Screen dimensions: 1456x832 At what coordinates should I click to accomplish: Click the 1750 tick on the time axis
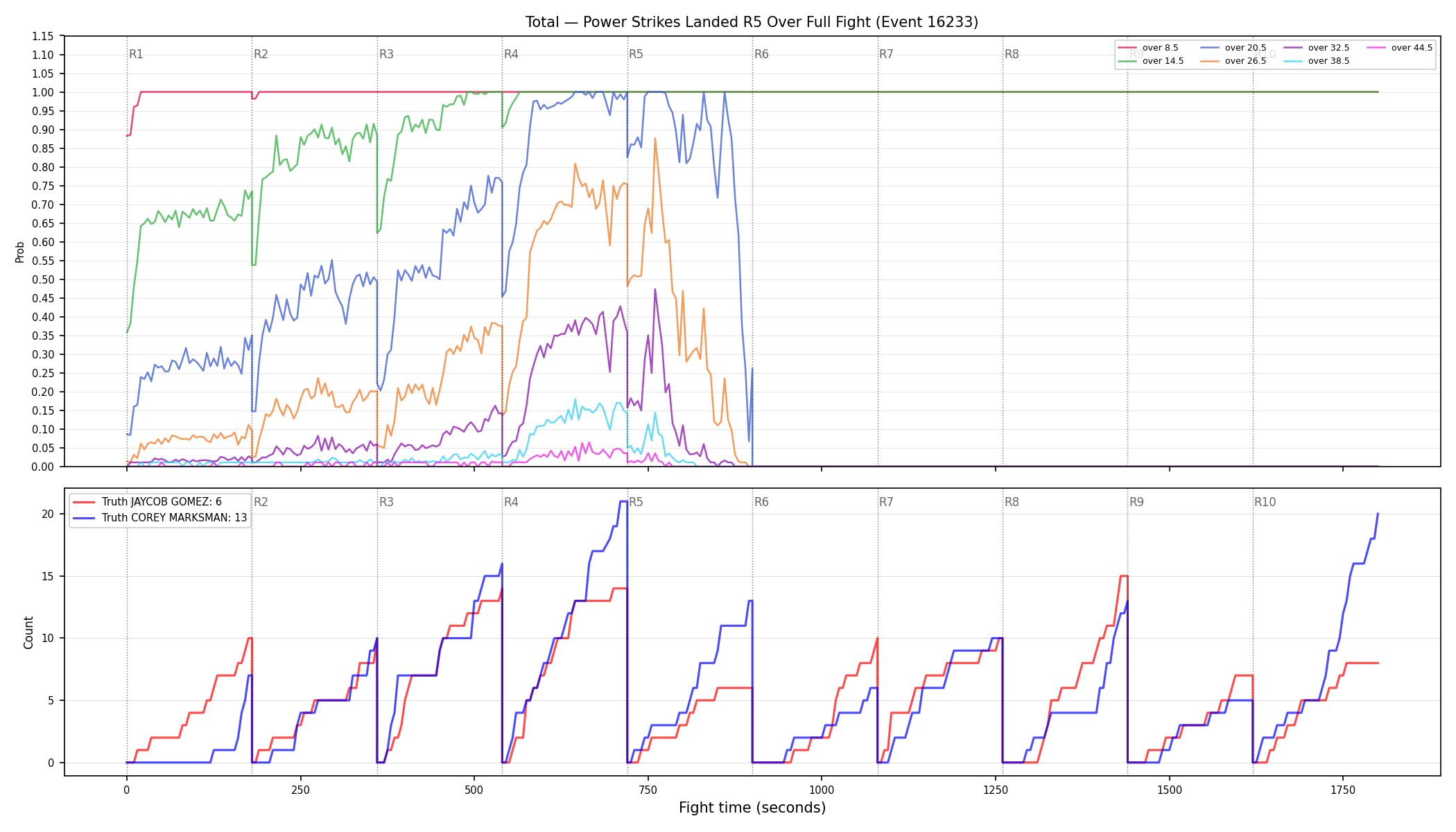[1343, 790]
